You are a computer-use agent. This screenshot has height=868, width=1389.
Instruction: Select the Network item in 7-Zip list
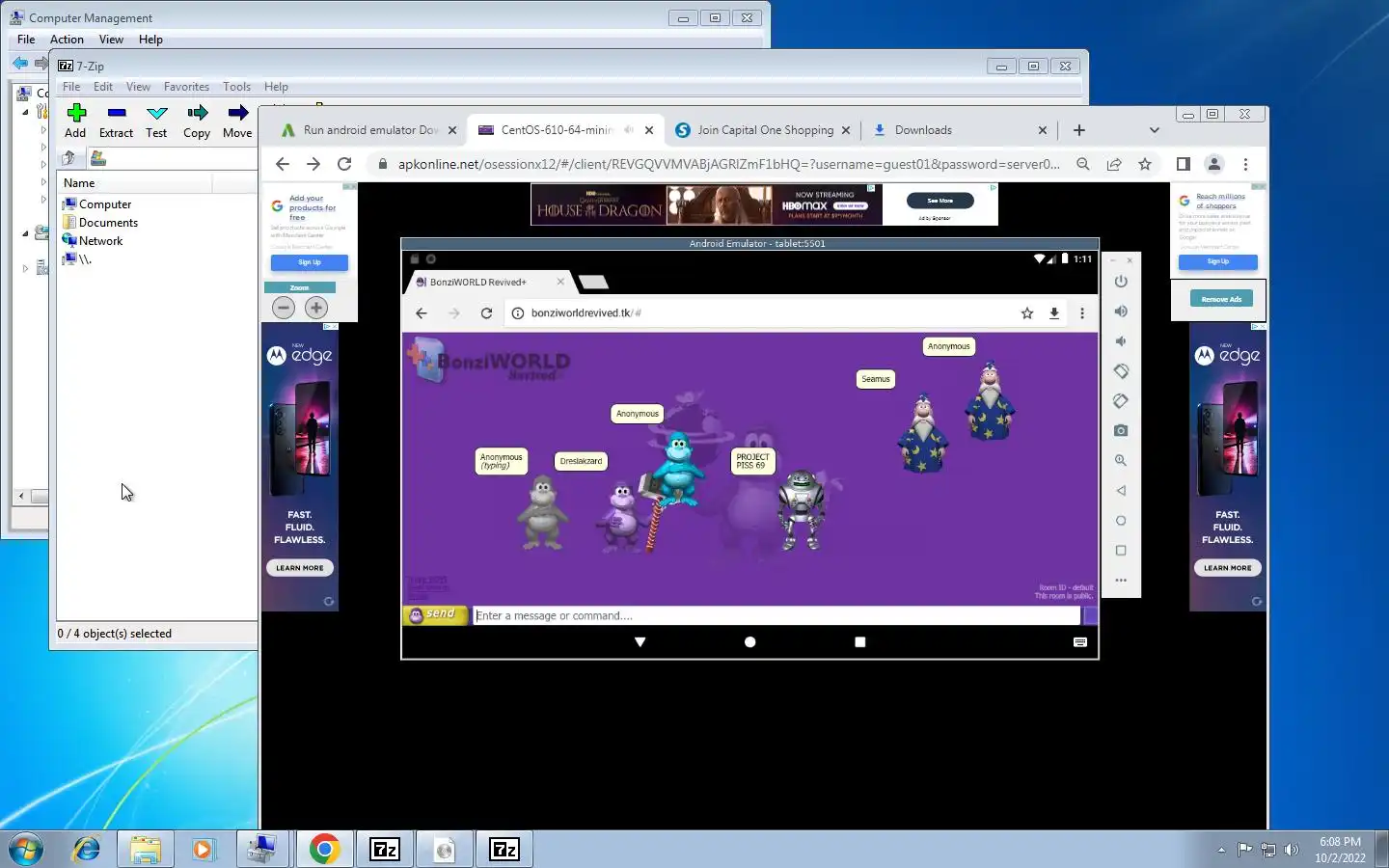93,241
